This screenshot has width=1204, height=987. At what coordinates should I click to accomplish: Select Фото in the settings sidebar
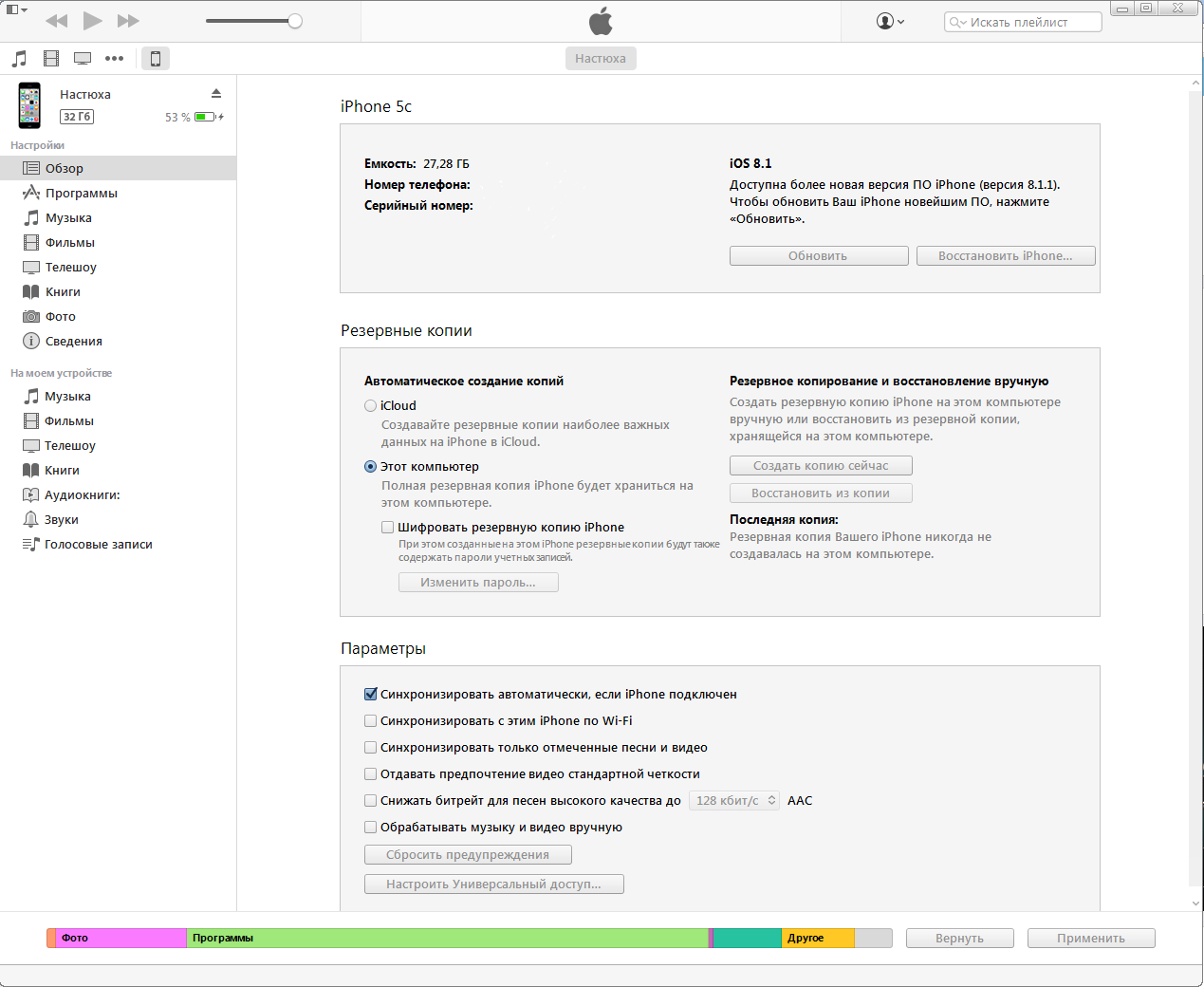tap(61, 317)
